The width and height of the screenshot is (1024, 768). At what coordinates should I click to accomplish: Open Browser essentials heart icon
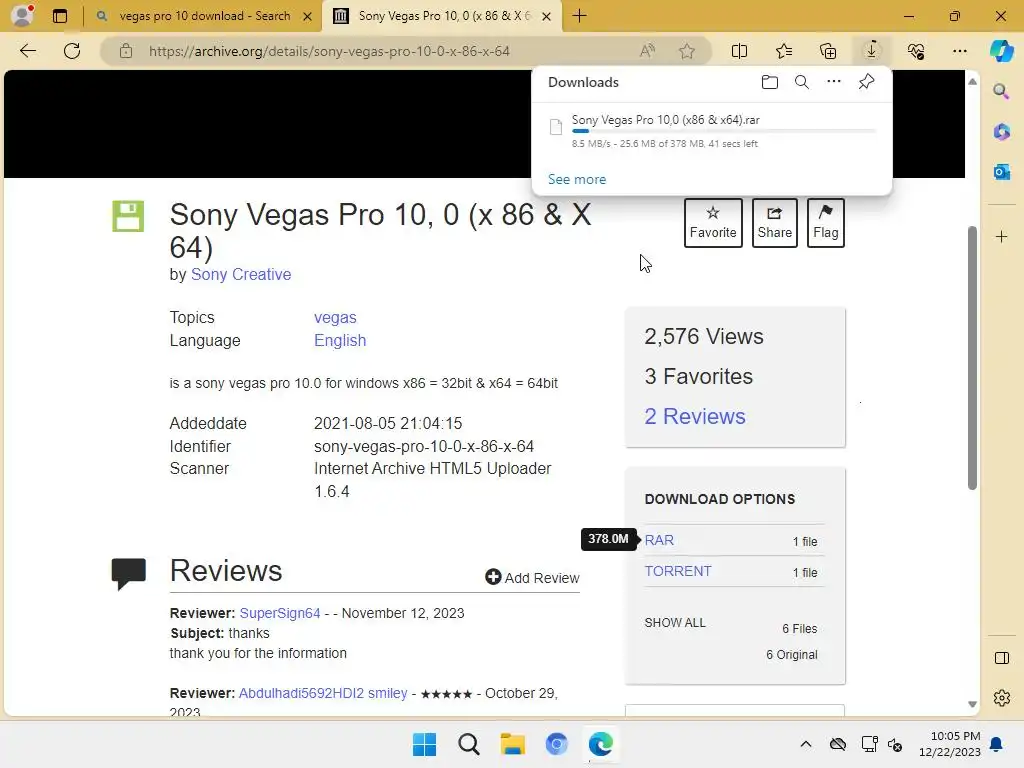(x=916, y=51)
